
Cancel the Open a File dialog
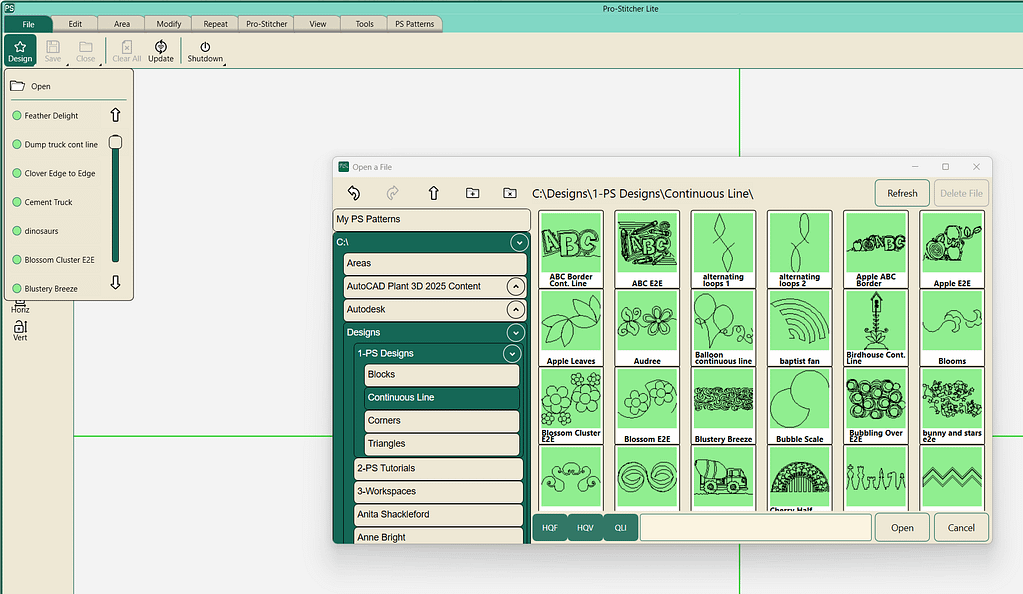pyautogui.click(x=961, y=528)
